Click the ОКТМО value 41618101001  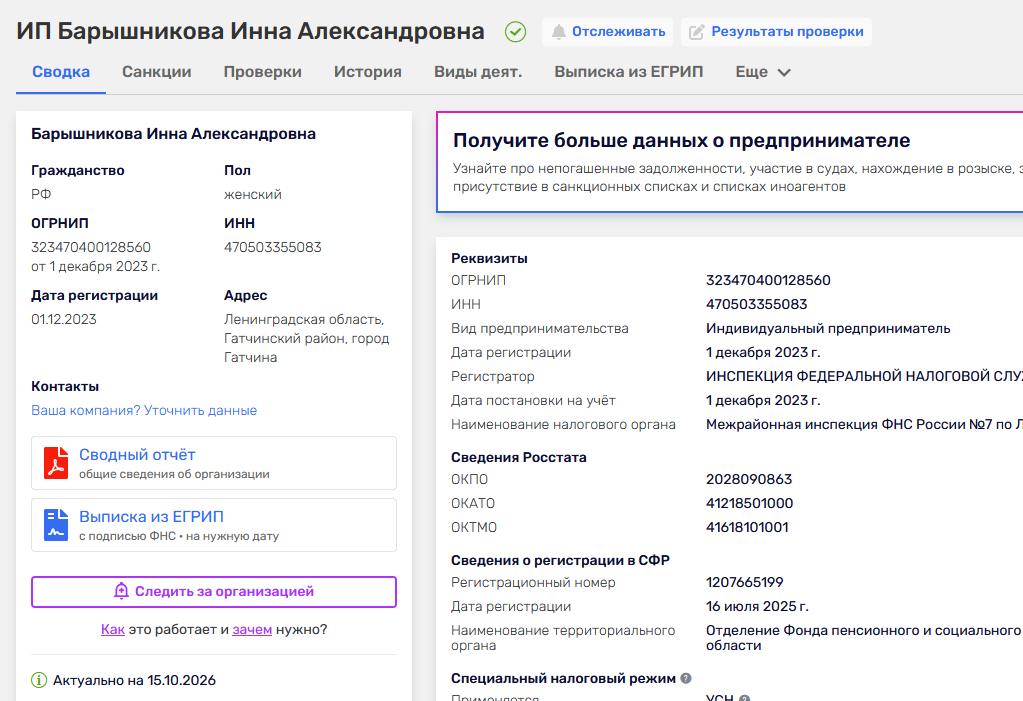(747, 527)
